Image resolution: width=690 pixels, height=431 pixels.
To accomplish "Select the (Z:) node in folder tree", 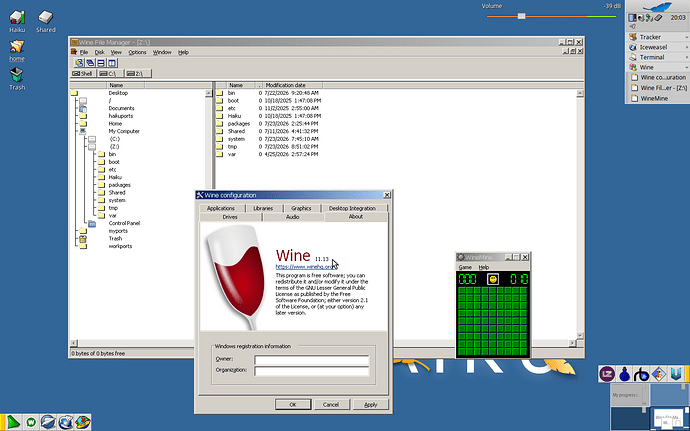I will [x=114, y=147].
